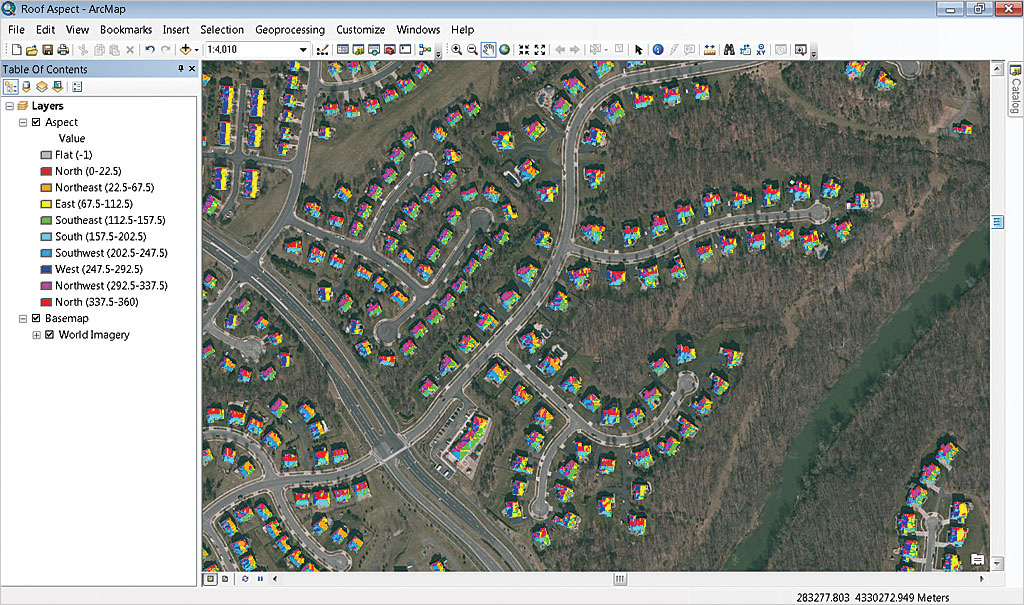The width and height of the screenshot is (1024, 605).
Task: Open the docked Catalog tab
Action: tap(1016, 90)
